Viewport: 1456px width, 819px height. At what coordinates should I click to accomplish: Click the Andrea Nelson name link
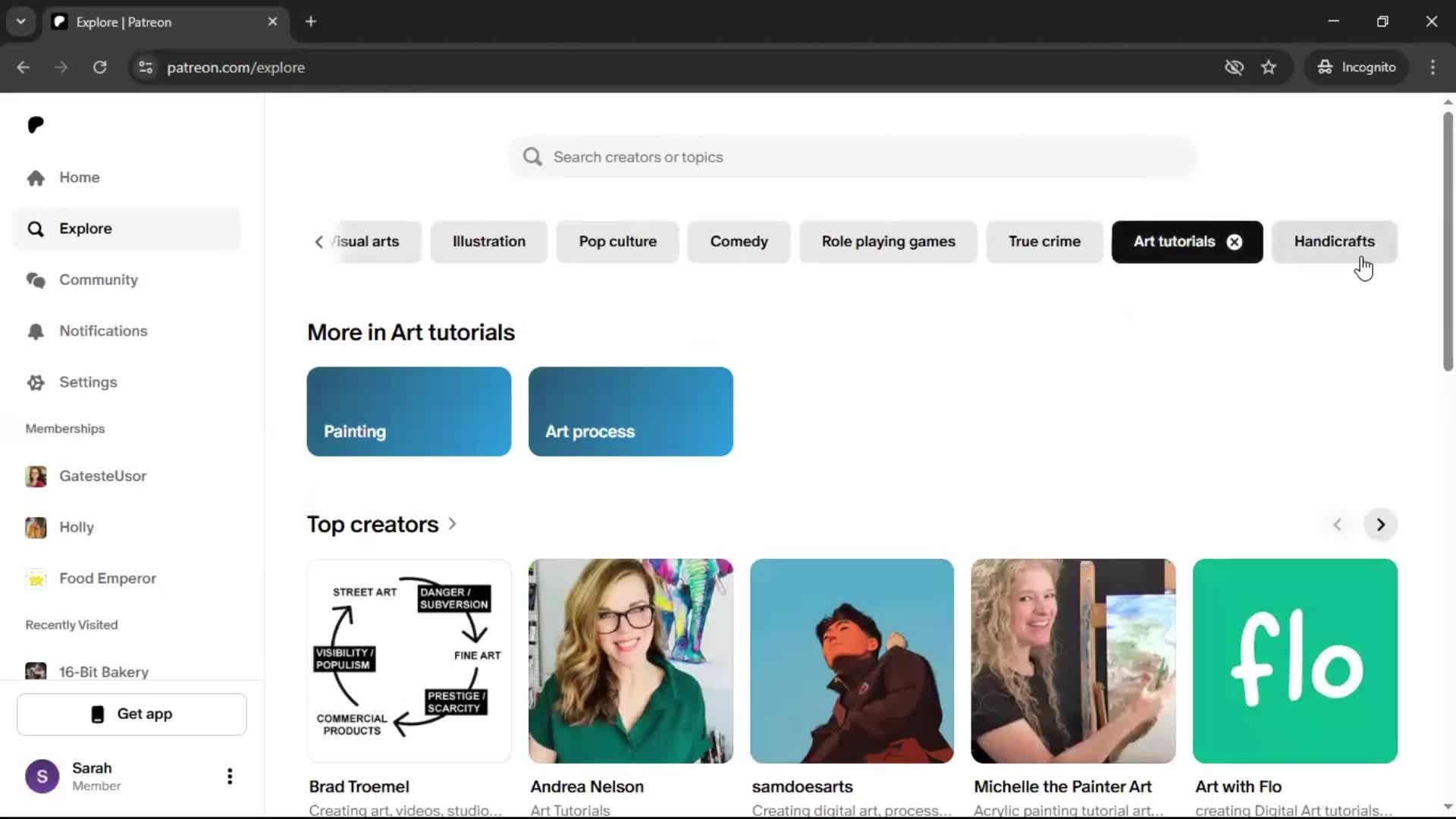click(587, 787)
